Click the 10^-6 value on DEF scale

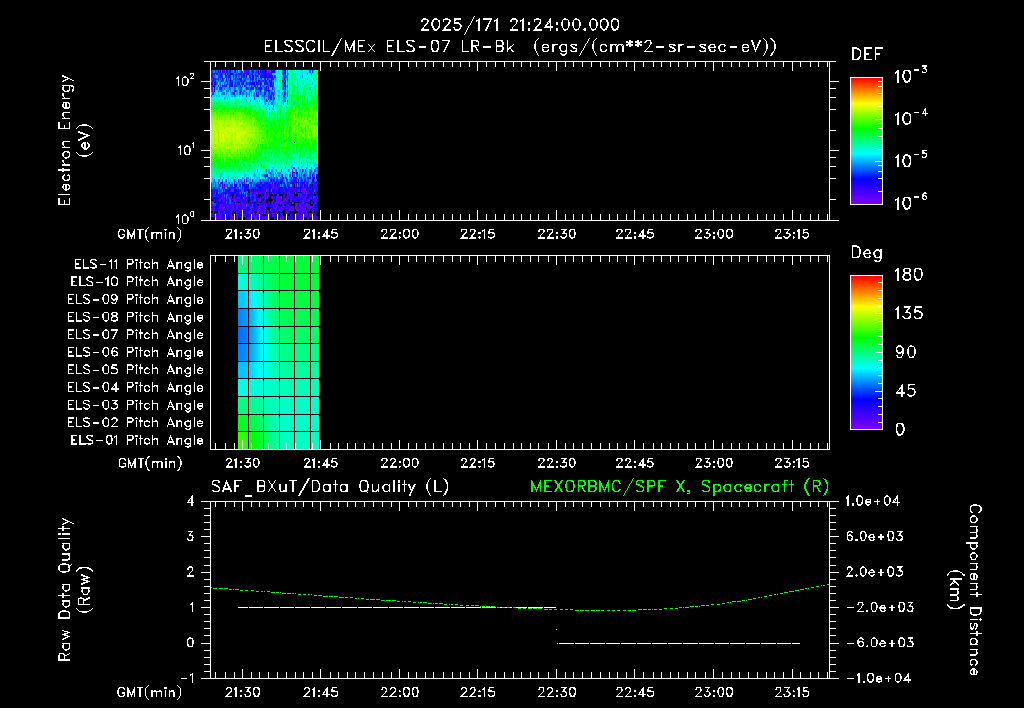[910, 202]
